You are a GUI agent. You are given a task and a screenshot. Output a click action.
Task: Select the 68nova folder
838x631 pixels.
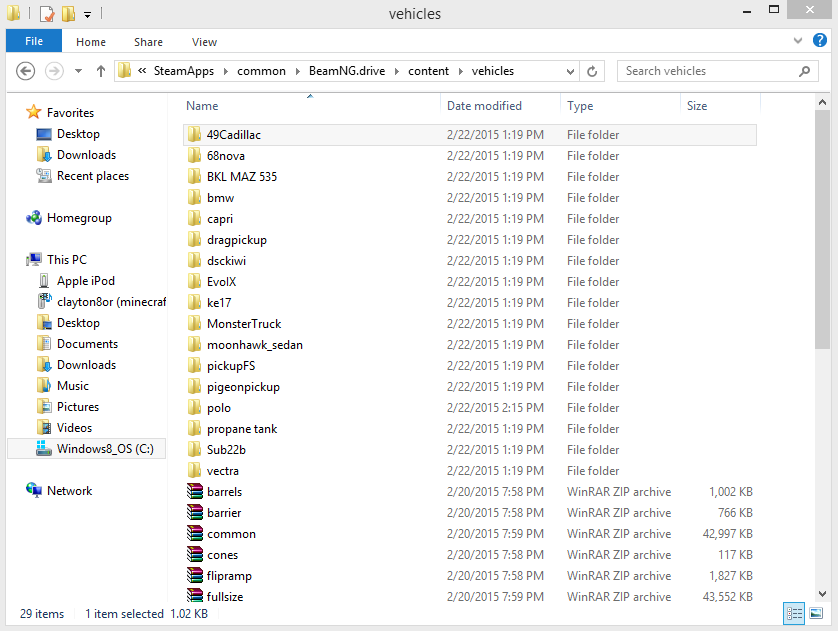pyautogui.click(x=226, y=155)
